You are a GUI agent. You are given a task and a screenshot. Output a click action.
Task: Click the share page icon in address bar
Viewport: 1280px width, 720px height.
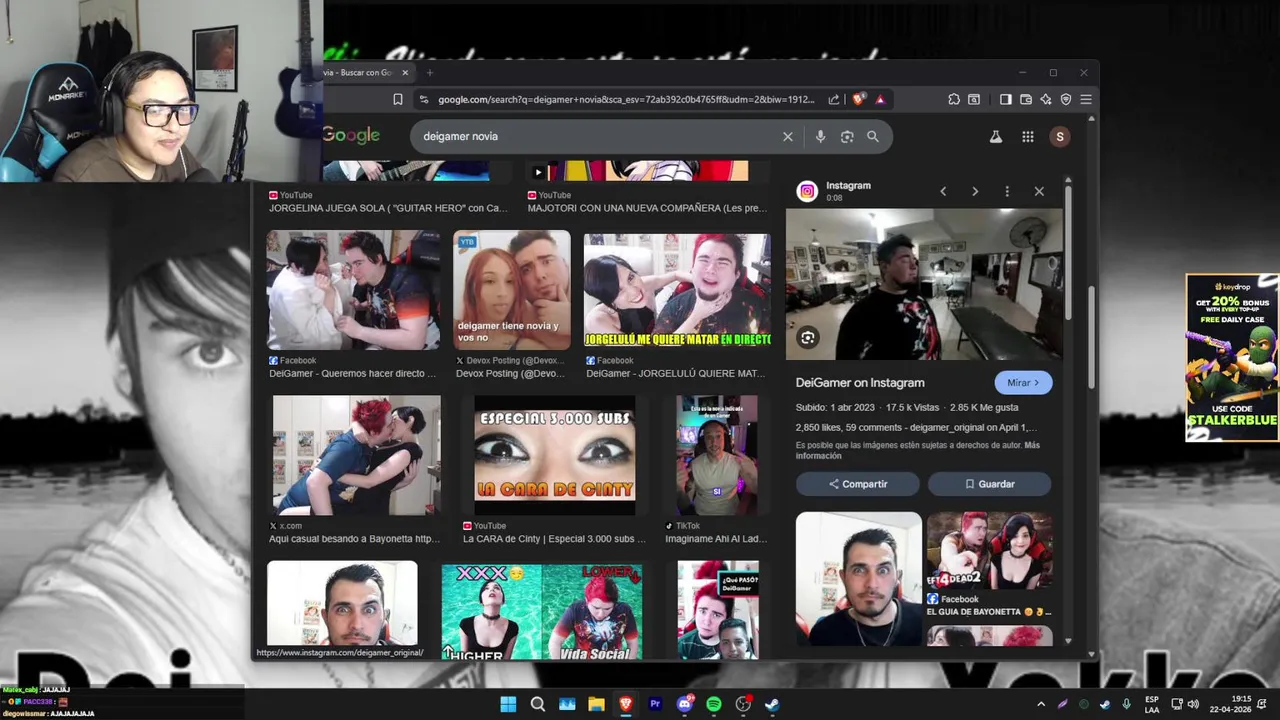[x=834, y=99]
